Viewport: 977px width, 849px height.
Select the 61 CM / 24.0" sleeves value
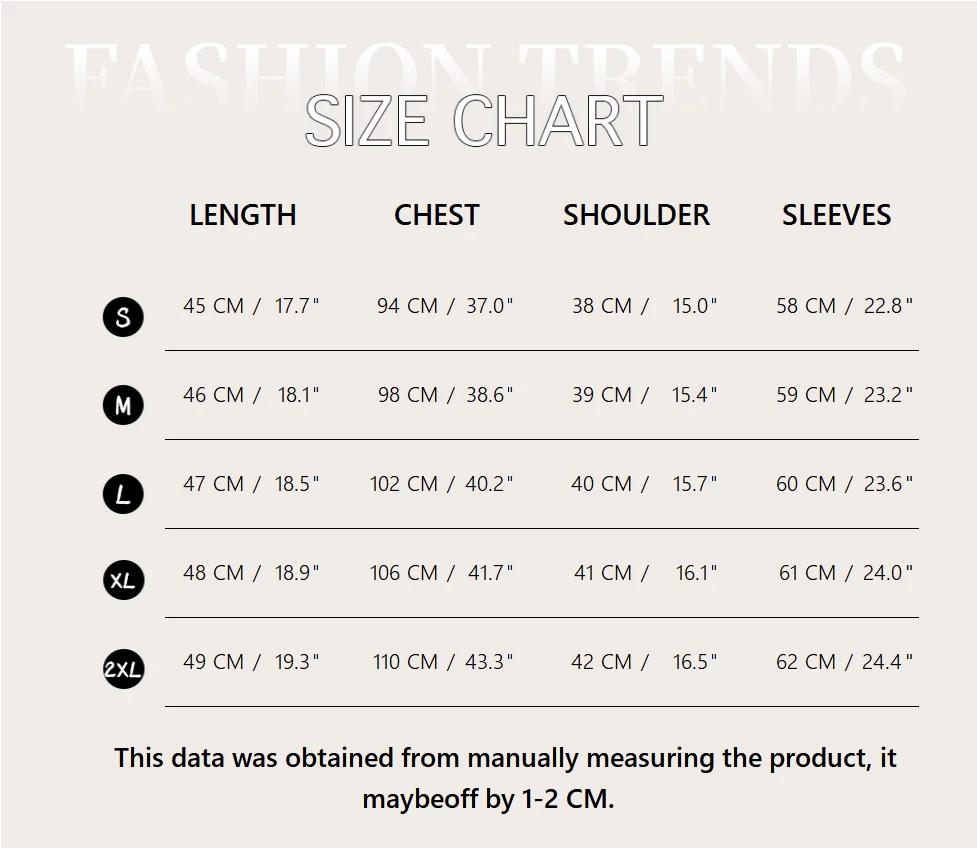pos(845,573)
